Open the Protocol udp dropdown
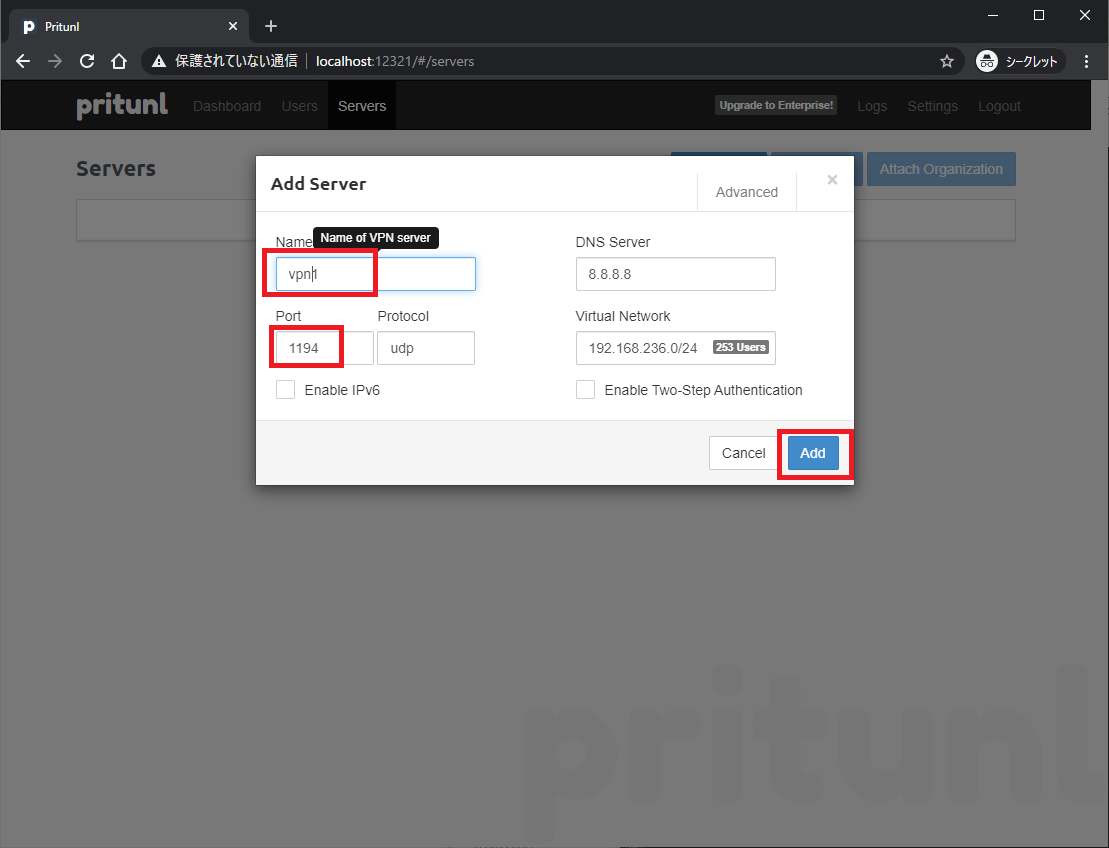This screenshot has height=848, width=1109. tap(426, 348)
